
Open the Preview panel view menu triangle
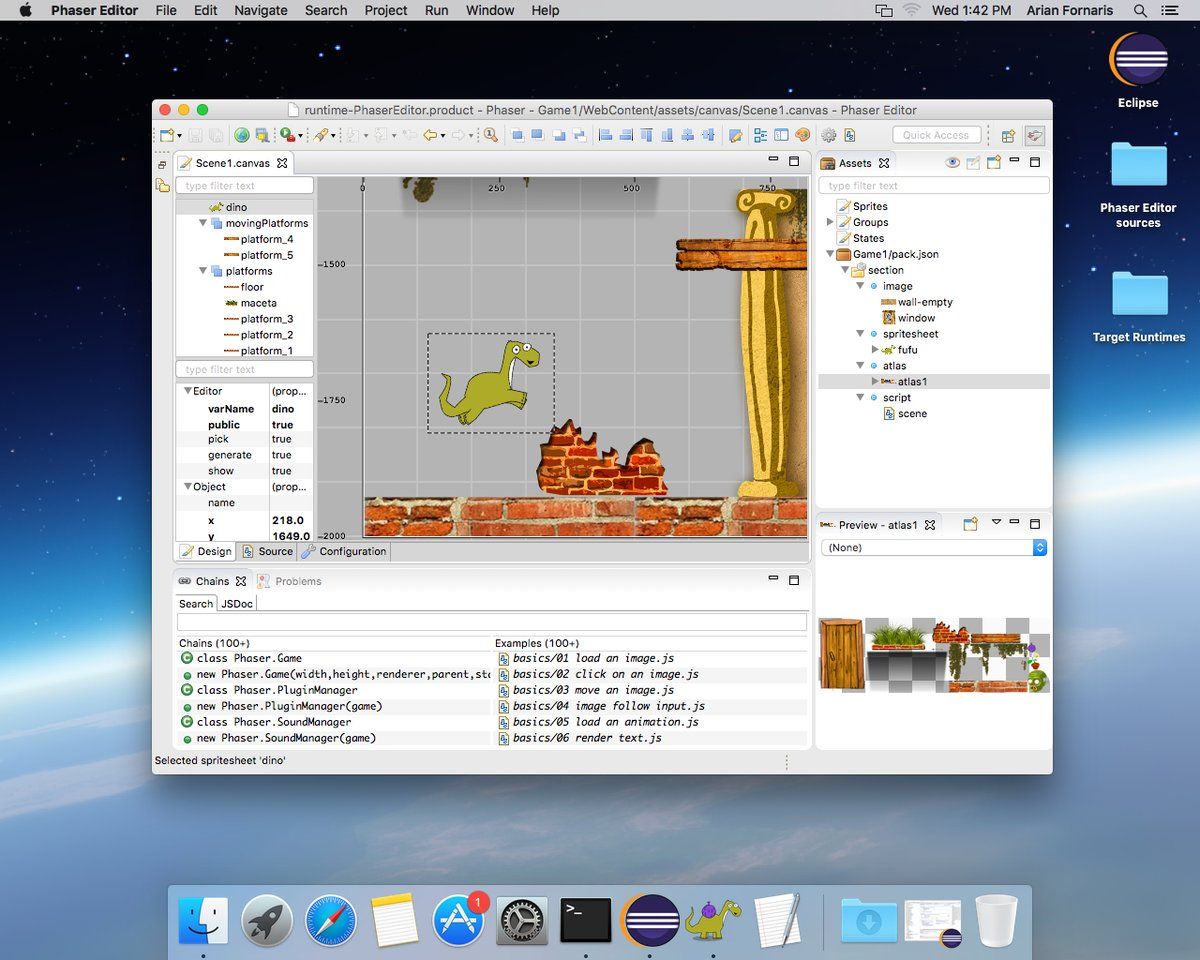[996, 523]
